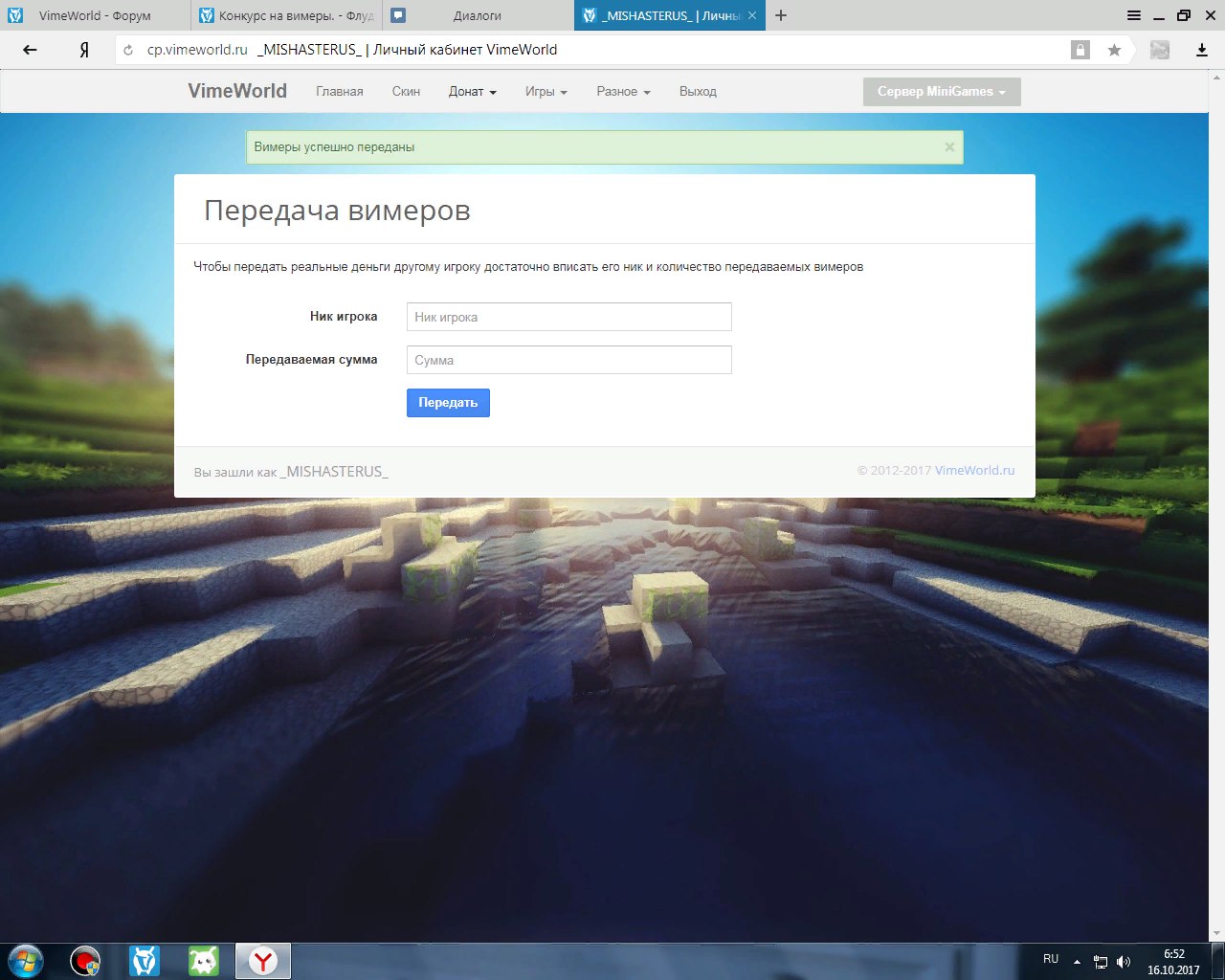Open the browser downloads arrow
This screenshot has width=1225, height=980.
pos(1202,50)
